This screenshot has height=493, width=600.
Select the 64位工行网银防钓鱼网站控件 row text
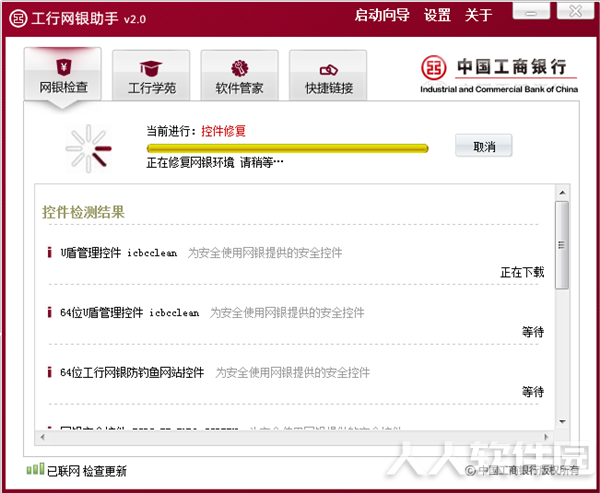(x=132, y=372)
